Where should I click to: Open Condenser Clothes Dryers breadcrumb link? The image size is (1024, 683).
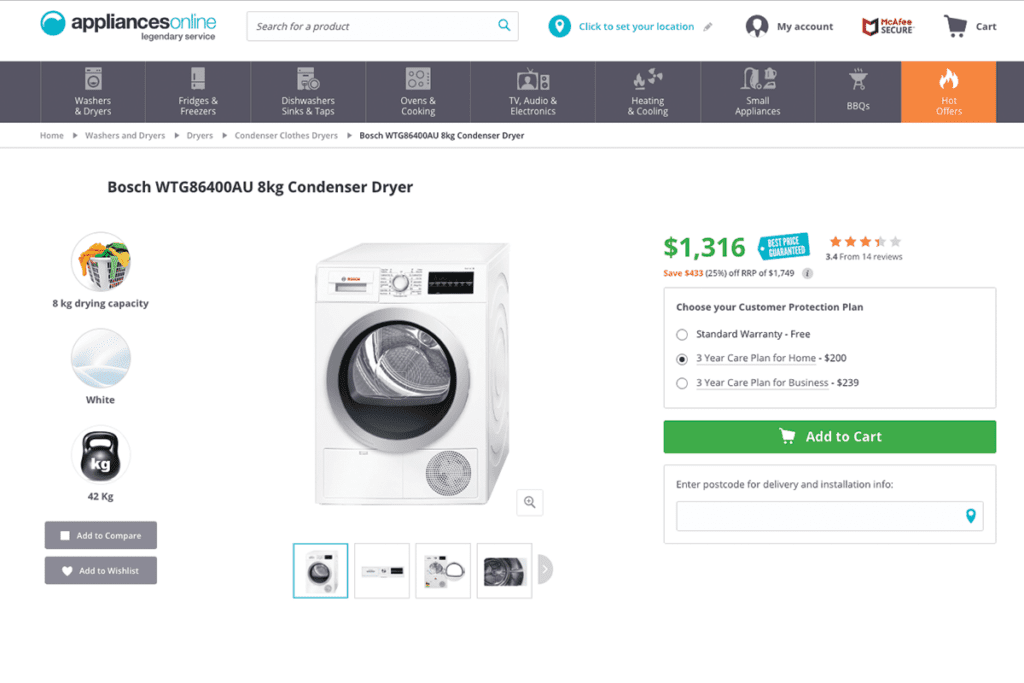pyautogui.click(x=286, y=135)
